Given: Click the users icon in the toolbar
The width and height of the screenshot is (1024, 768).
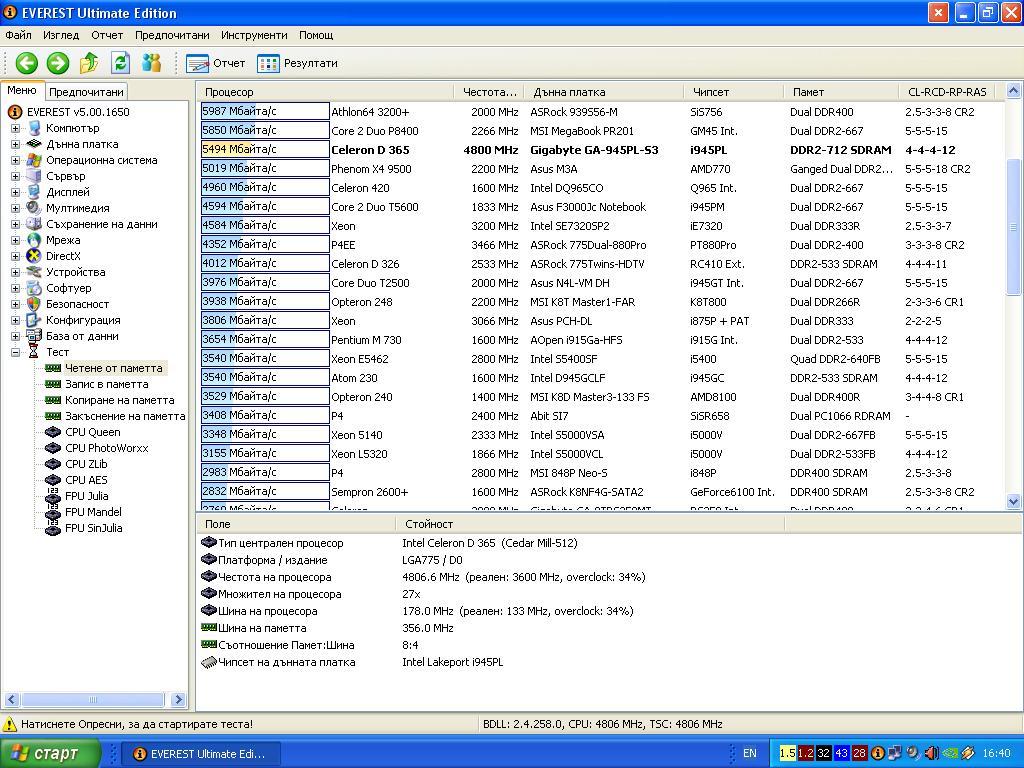Looking at the screenshot, I should [x=152, y=63].
